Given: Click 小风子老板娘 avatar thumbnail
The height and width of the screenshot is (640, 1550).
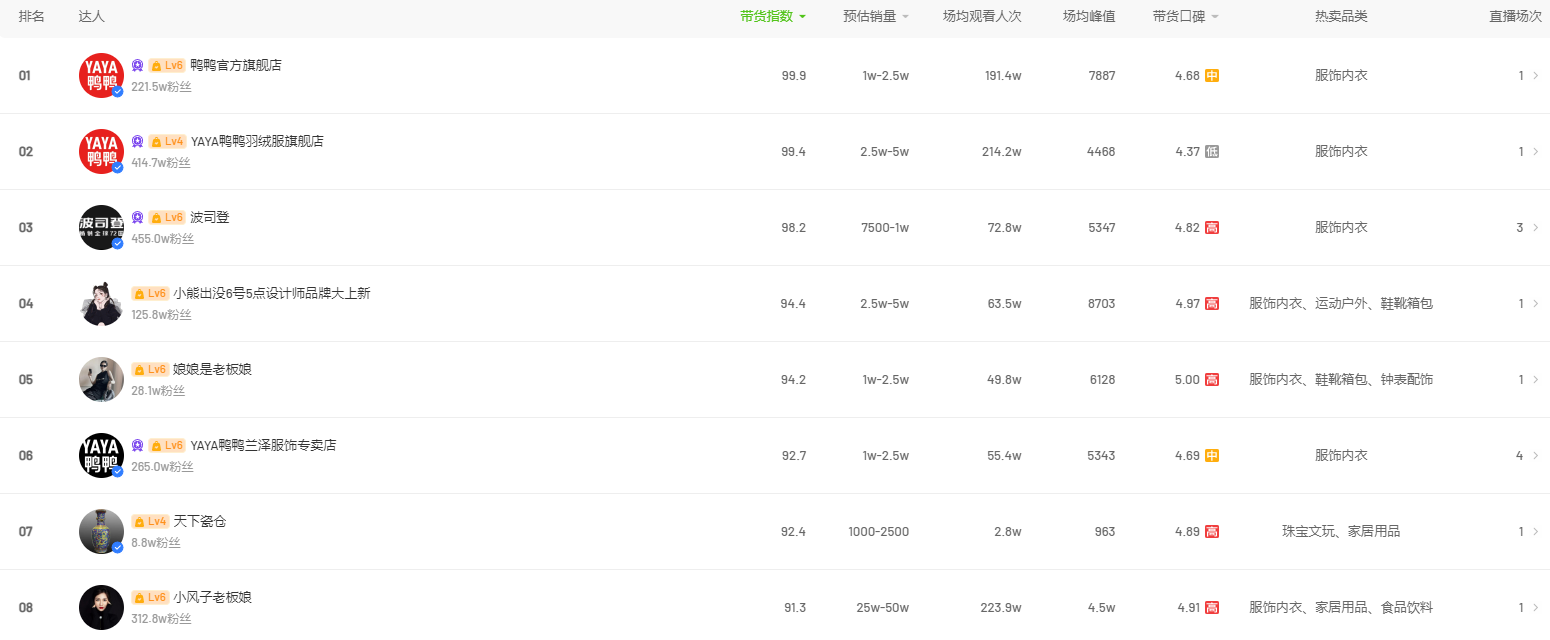Looking at the screenshot, I should [x=101, y=607].
